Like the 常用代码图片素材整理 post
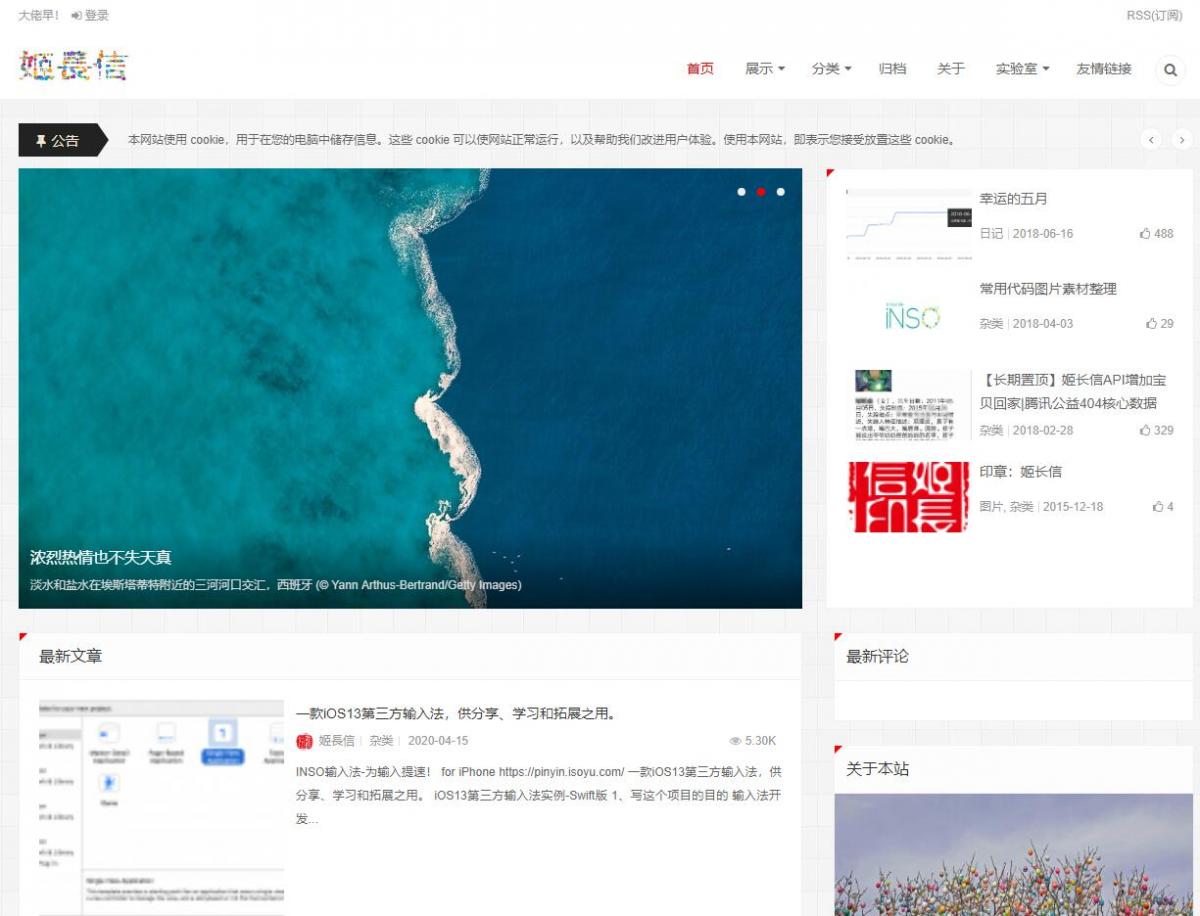This screenshot has width=1200, height=916. pyautogui.click(x=1151, y=324)
